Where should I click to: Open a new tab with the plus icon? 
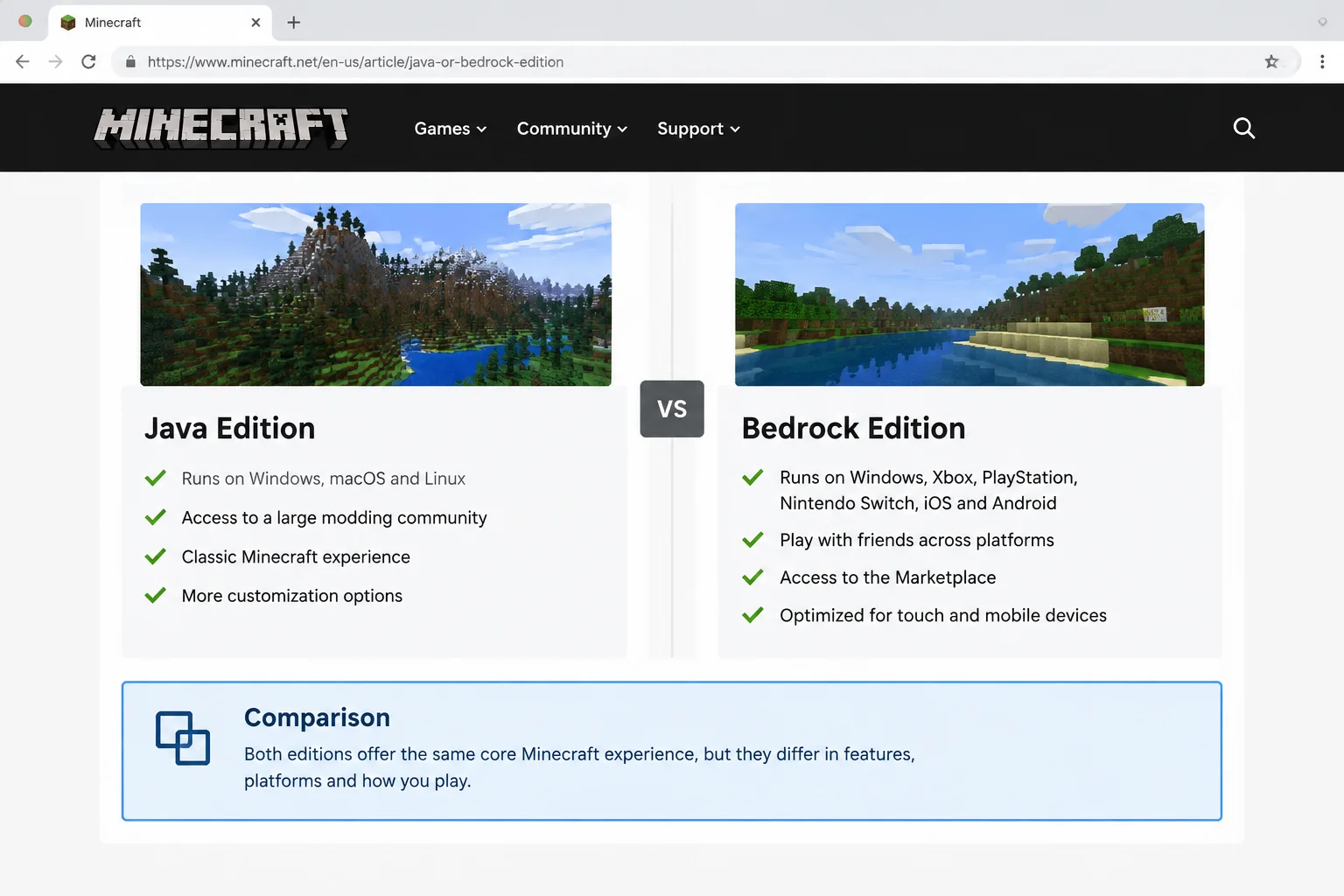click(294, 23)
